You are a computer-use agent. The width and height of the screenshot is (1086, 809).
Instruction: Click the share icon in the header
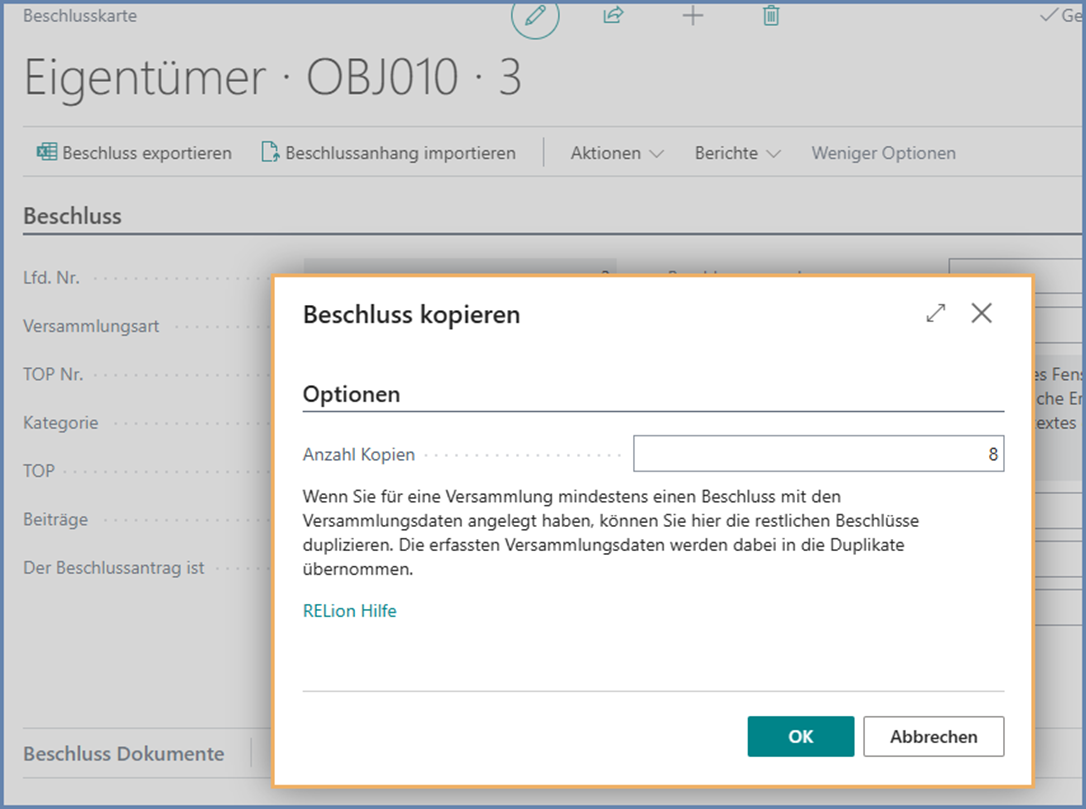[613, 16]
